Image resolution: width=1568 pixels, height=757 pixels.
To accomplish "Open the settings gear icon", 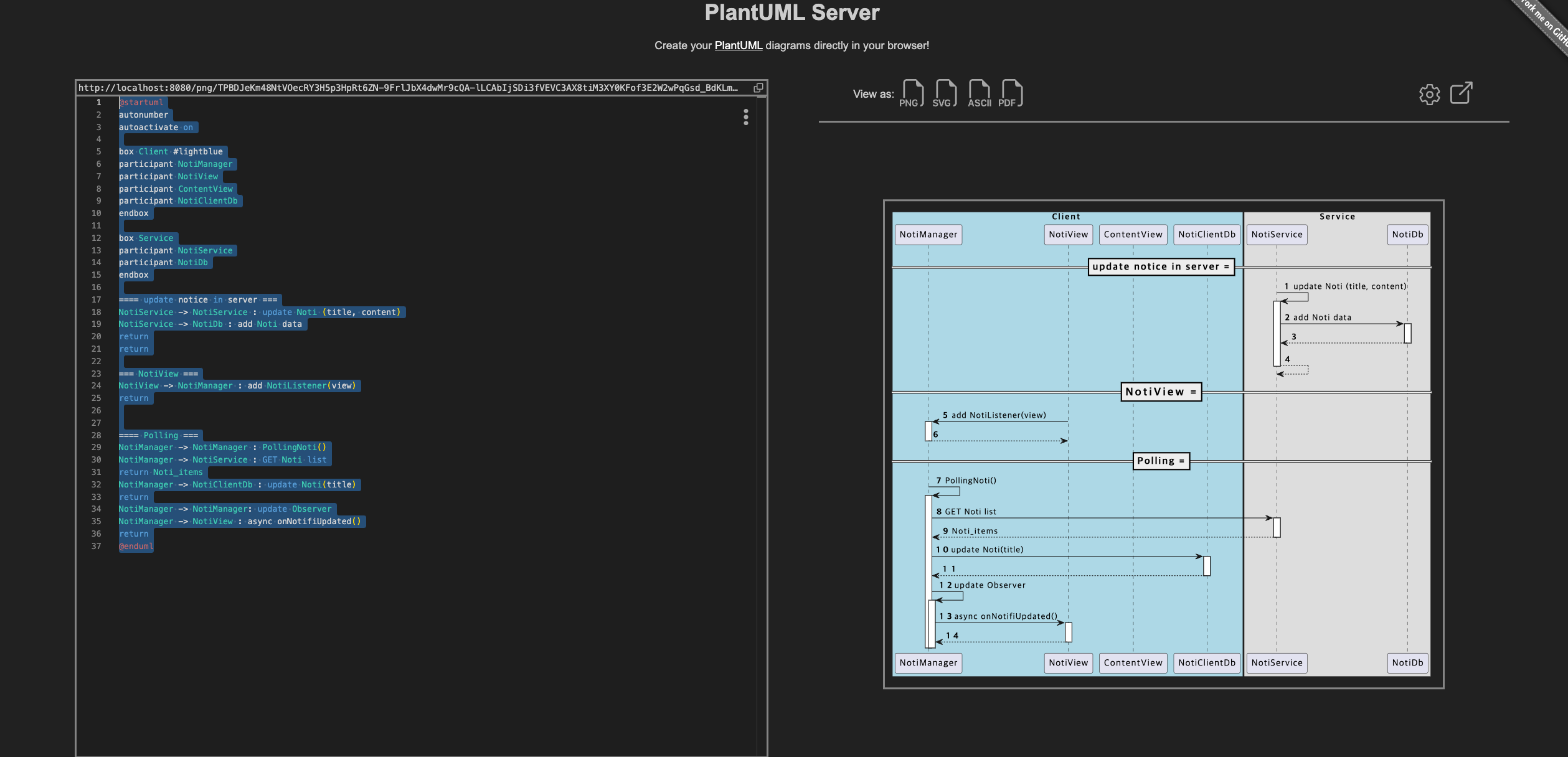I will (x=1429, y=95).
